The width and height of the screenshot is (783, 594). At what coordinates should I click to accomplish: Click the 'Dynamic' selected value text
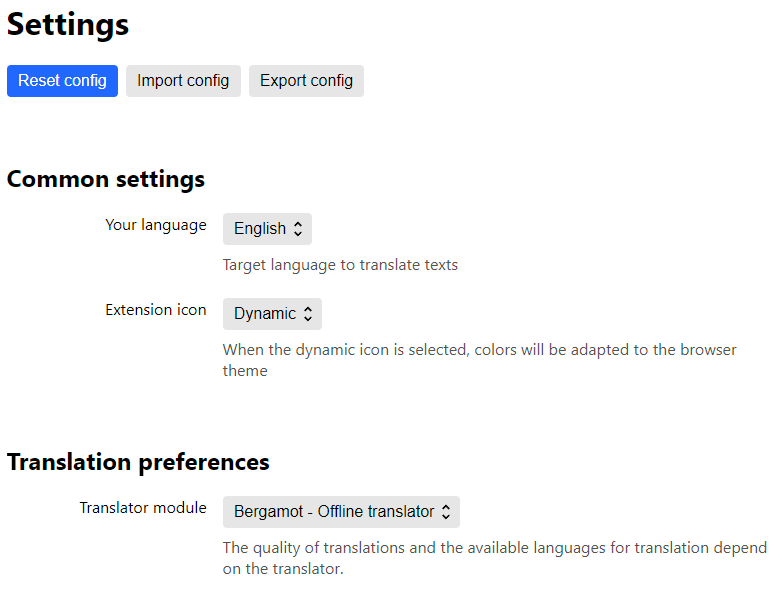click(264, 314)
